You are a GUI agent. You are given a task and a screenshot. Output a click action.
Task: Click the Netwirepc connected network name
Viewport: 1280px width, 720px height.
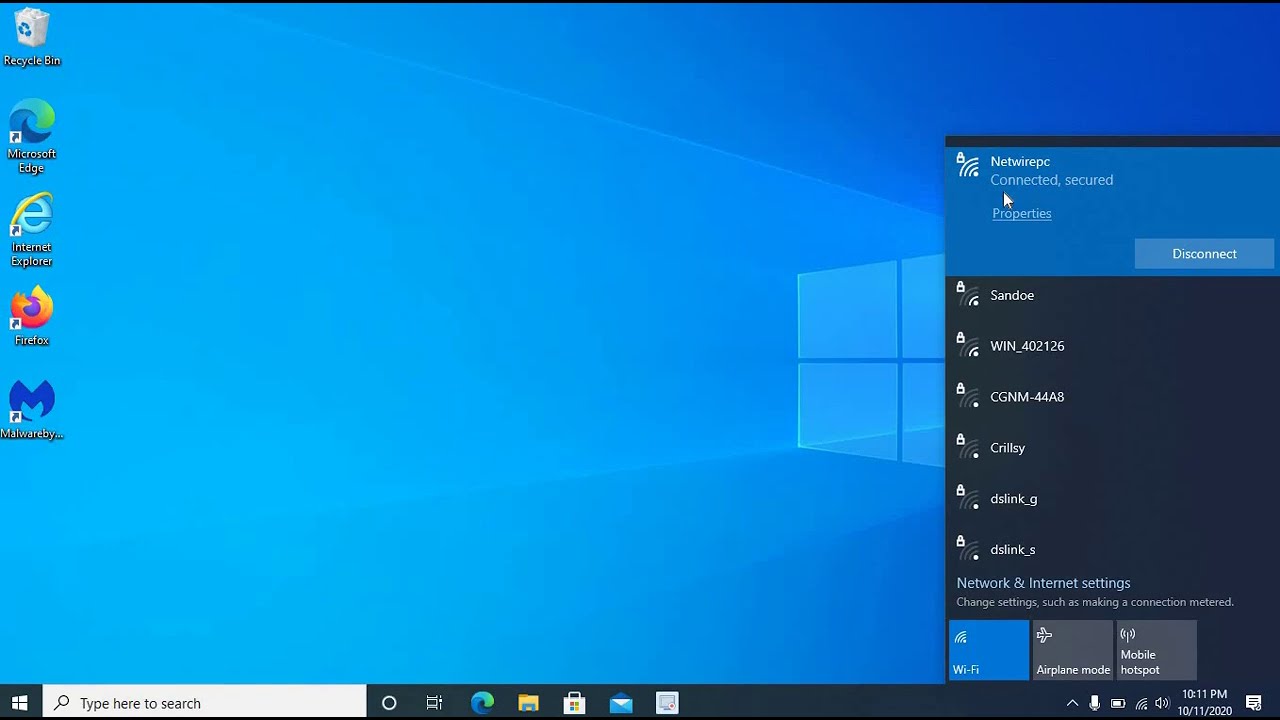(1020, 161)
